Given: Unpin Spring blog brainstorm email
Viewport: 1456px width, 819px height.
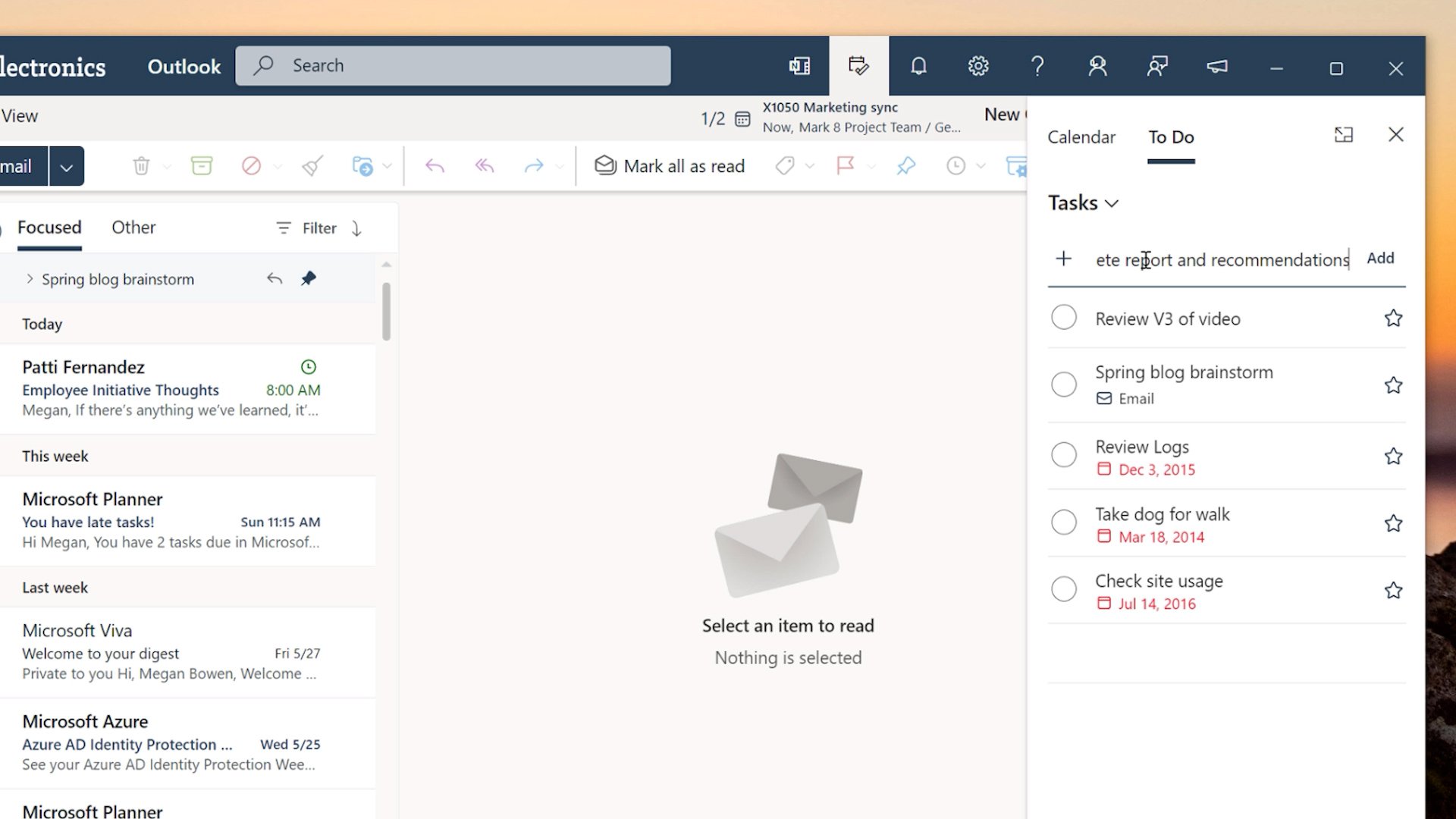Looking at the screenshot, I should [308, 279].
